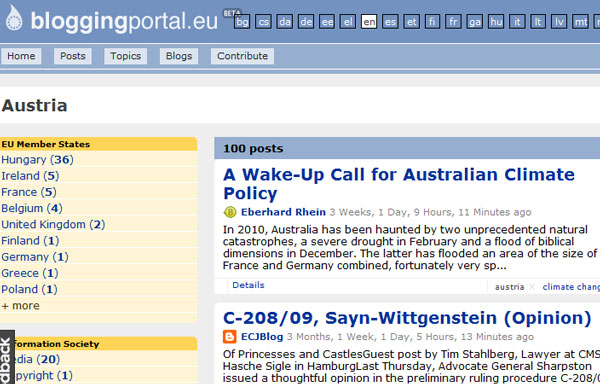Open the Media (20) topic link
Screen dimensions: 600x384
(x=37, y=360)
